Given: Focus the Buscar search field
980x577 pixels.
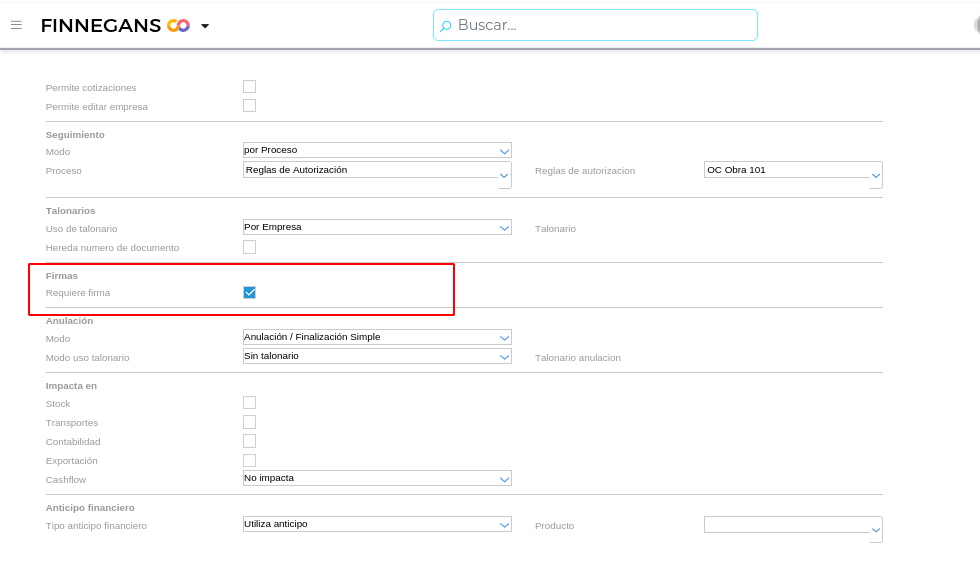Looking at the screenshot, I should 595,25.
